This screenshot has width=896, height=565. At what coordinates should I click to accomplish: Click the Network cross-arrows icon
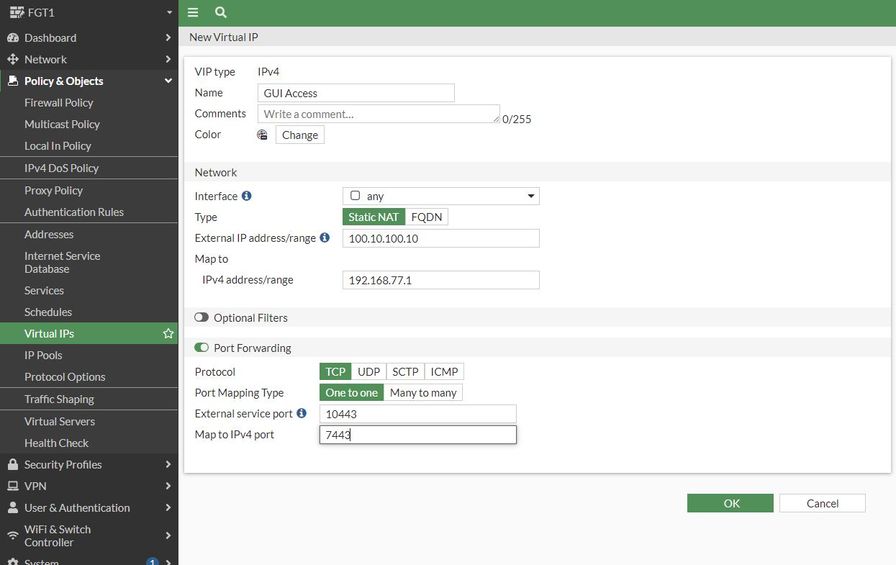13,59
